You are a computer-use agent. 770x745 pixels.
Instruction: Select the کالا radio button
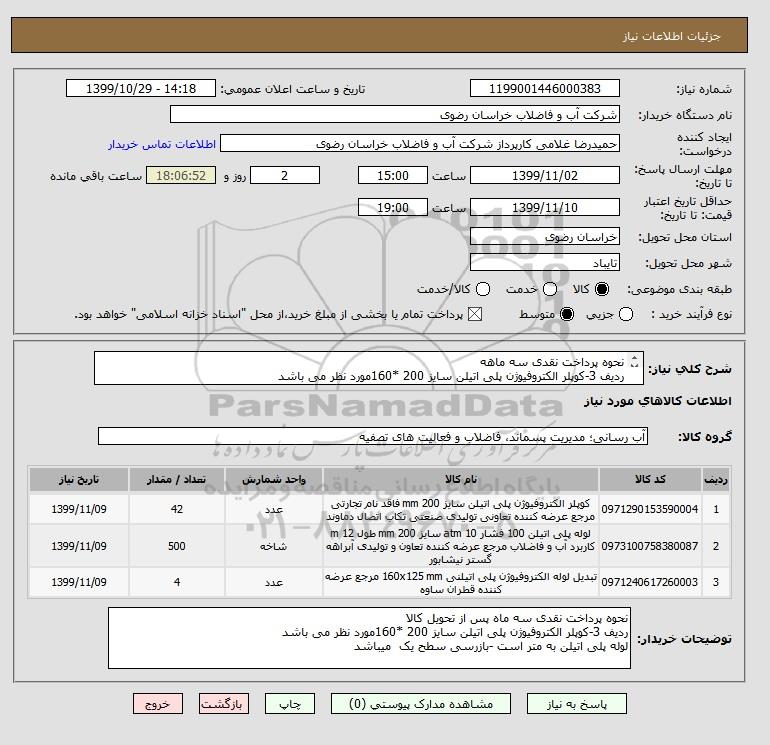click(602, 289)
